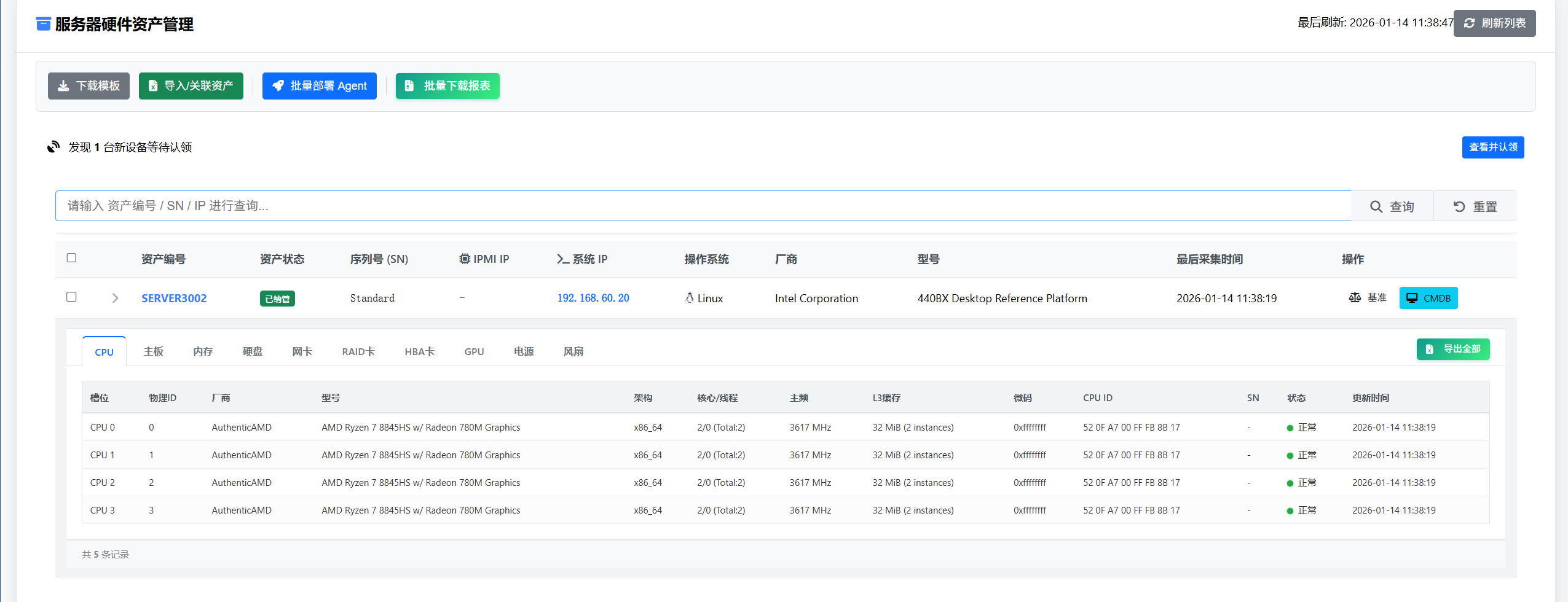Select the RAID卡 tab
Screen dimensions: 1568x602
coord(358,351)
